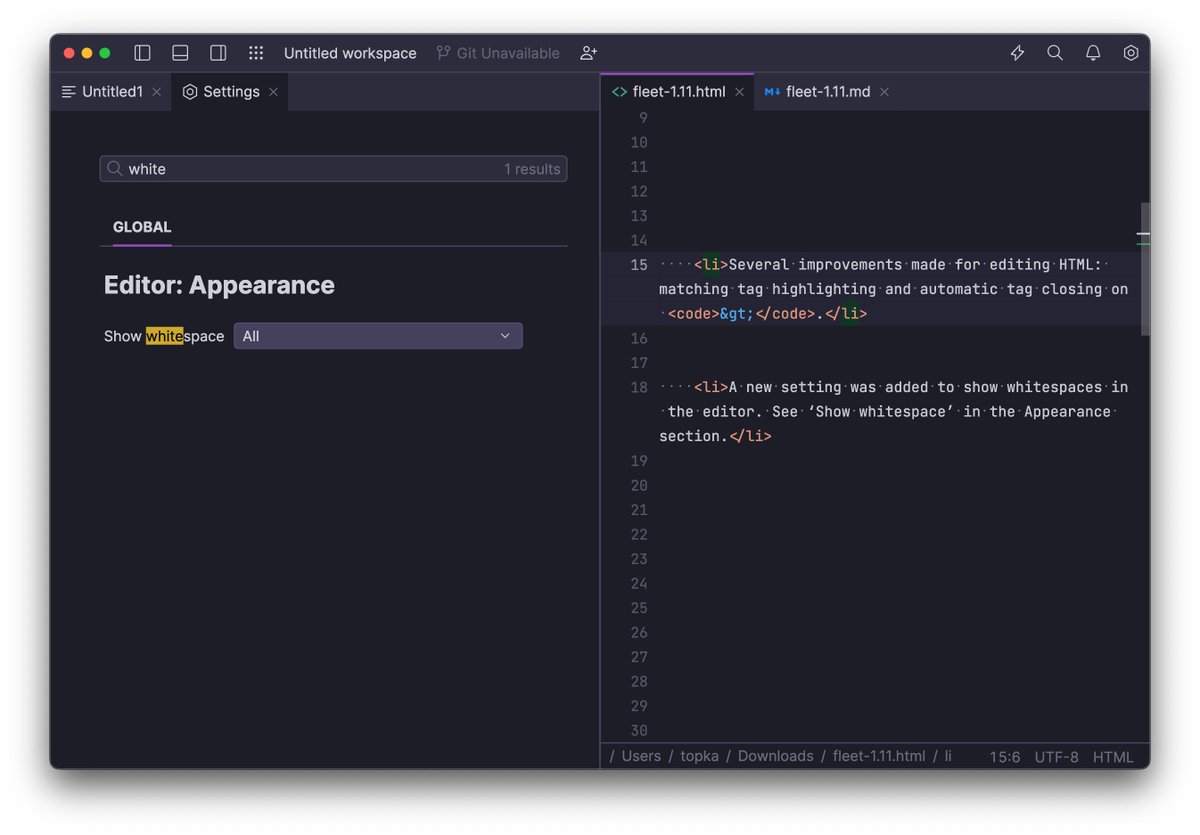Screen dimensions: 1200x835
Task: Toggle the bottom panel visibility icon
Action: [180, 52]
